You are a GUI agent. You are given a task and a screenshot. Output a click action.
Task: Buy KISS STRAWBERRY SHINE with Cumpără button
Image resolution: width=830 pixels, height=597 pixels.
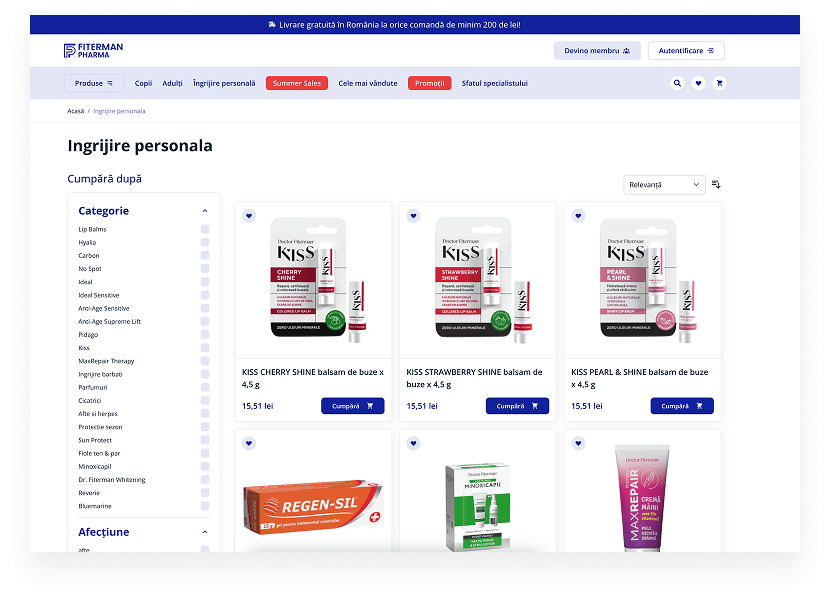coord(517,406)
